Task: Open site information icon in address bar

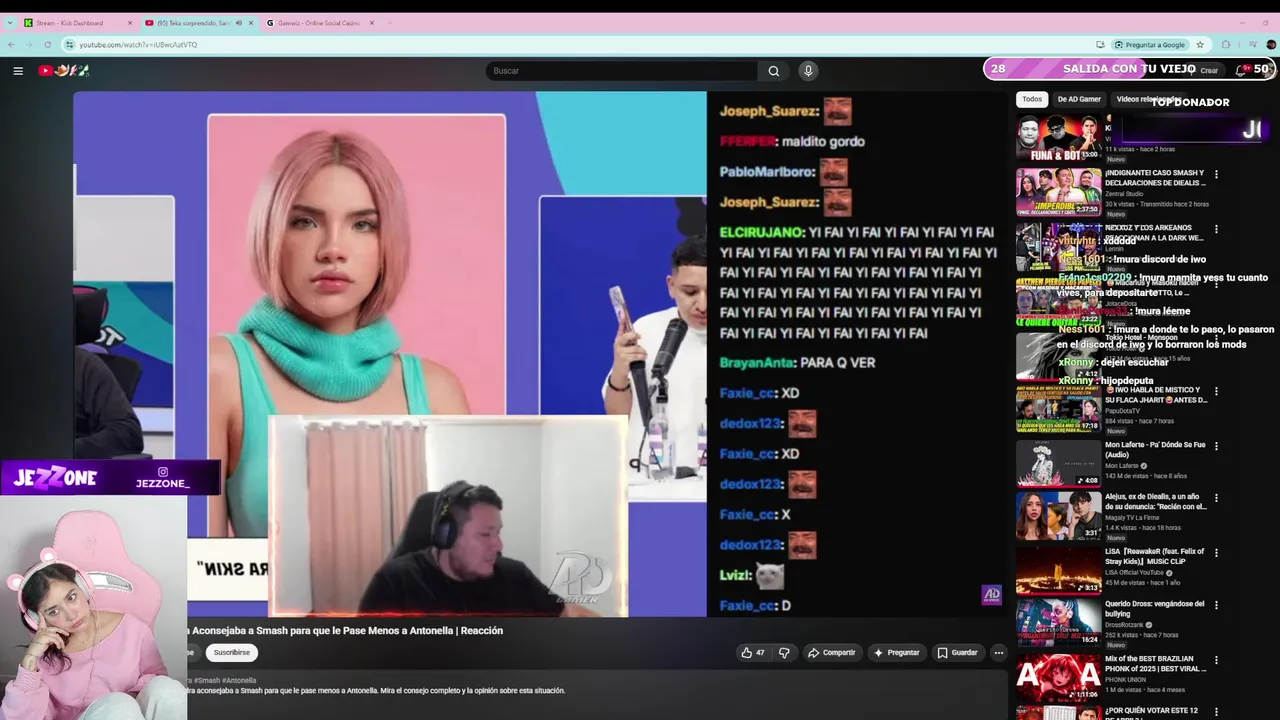Action: click(x=70, y=44)
